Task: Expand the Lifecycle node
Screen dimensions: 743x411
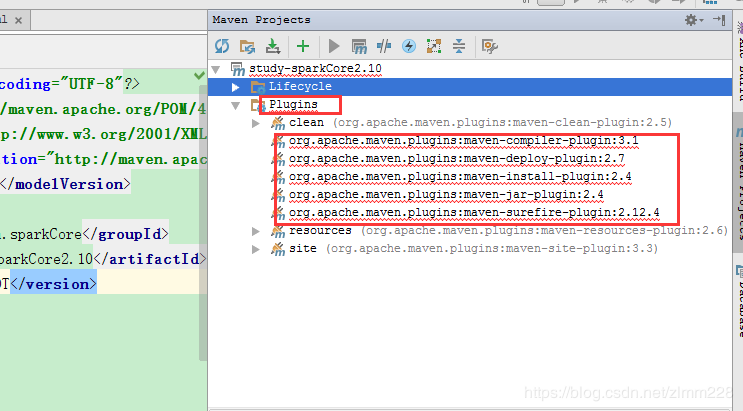Action: tap(236, 87)
